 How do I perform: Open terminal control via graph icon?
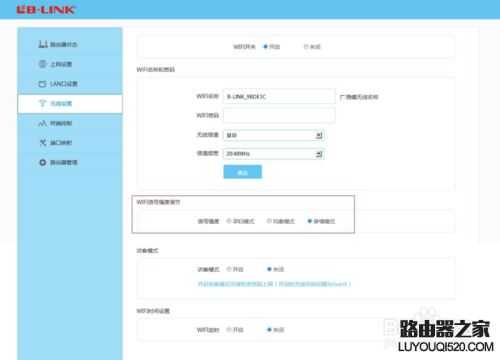point(42,123)
